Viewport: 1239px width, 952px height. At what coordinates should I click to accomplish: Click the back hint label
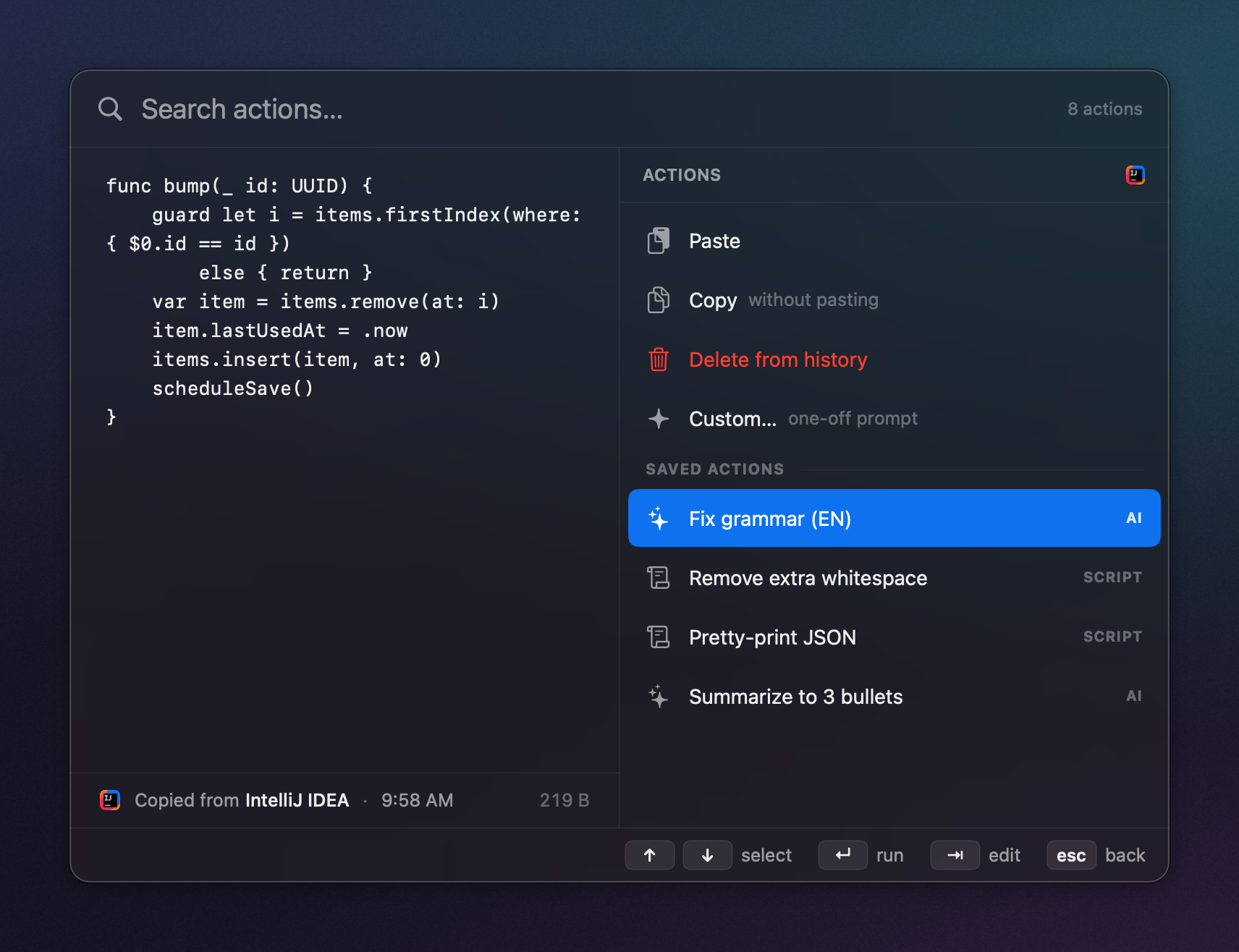point(1125,855)
